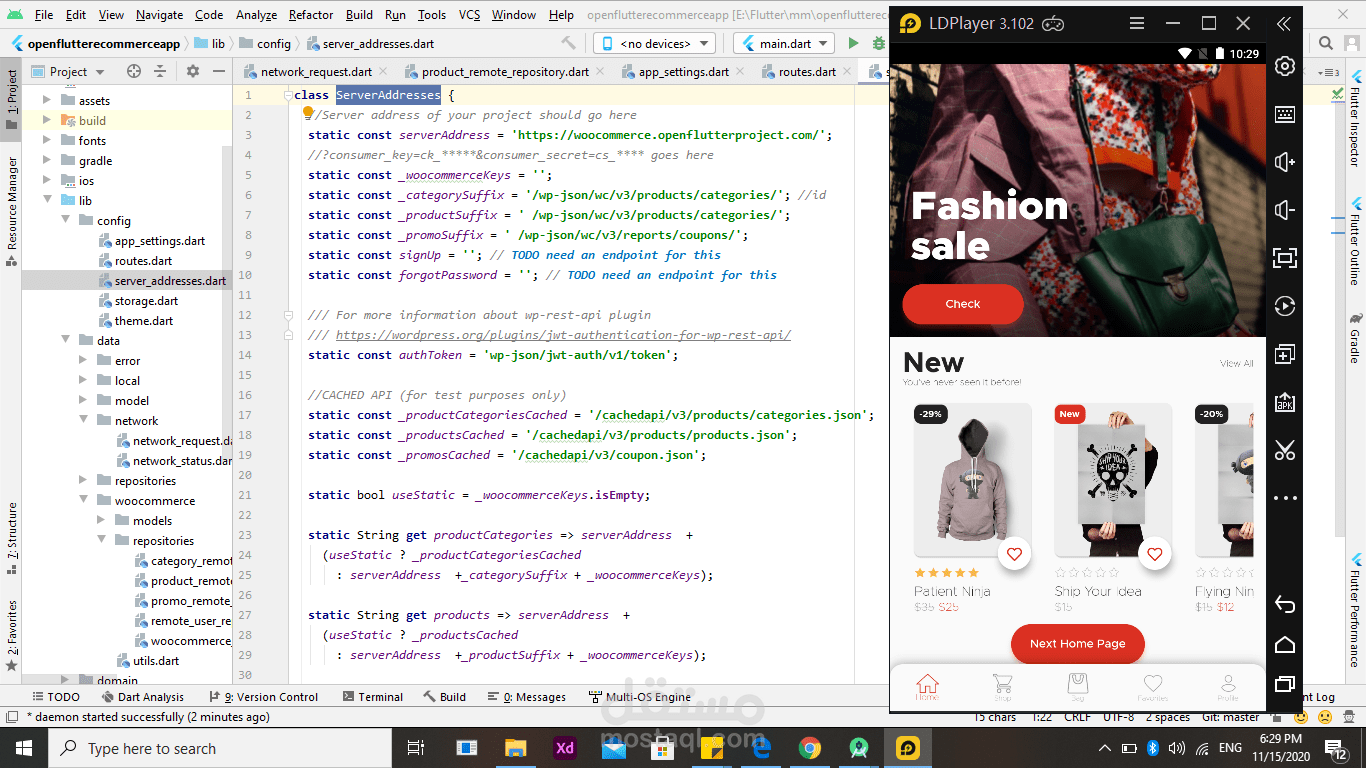Image resolution: width=1366 pixels, height=768 pixels.
Task: Expand the error folder under data
Action: click(x=84, y=361)
